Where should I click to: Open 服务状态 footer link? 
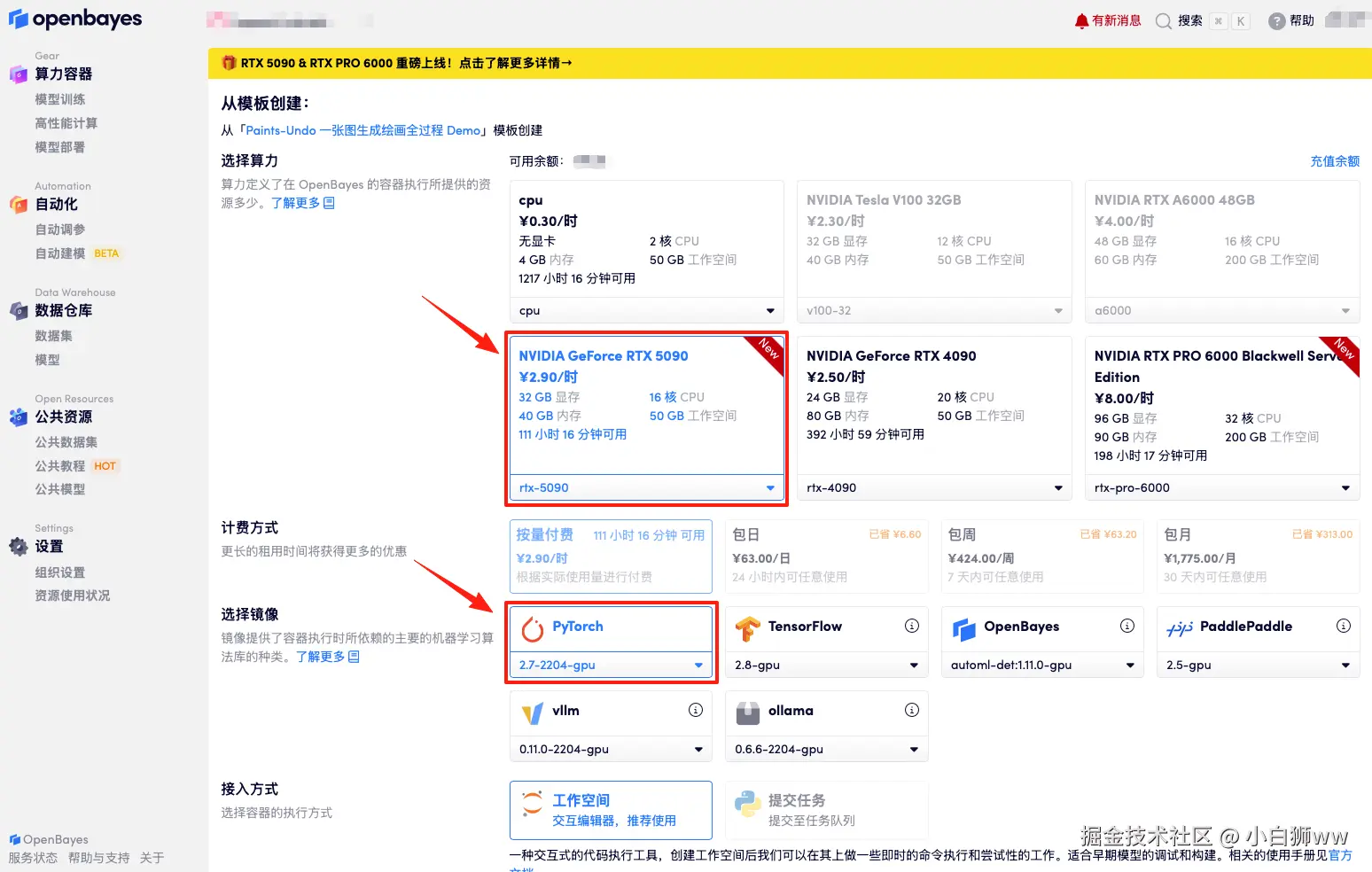click(x=33, y=859)
